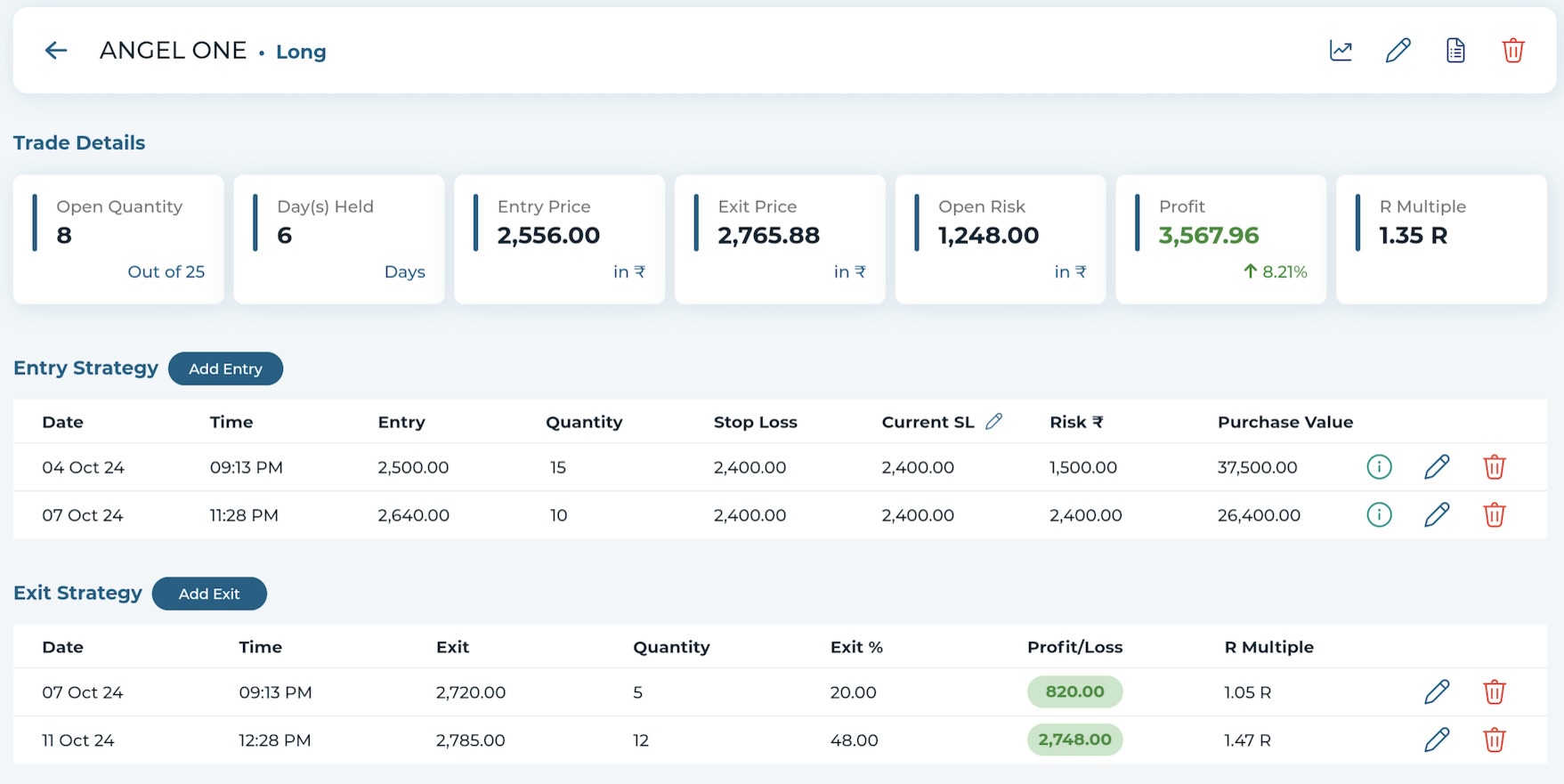Show info for 07 Oct 24 entry
1564x784 pixels.
1379,514
